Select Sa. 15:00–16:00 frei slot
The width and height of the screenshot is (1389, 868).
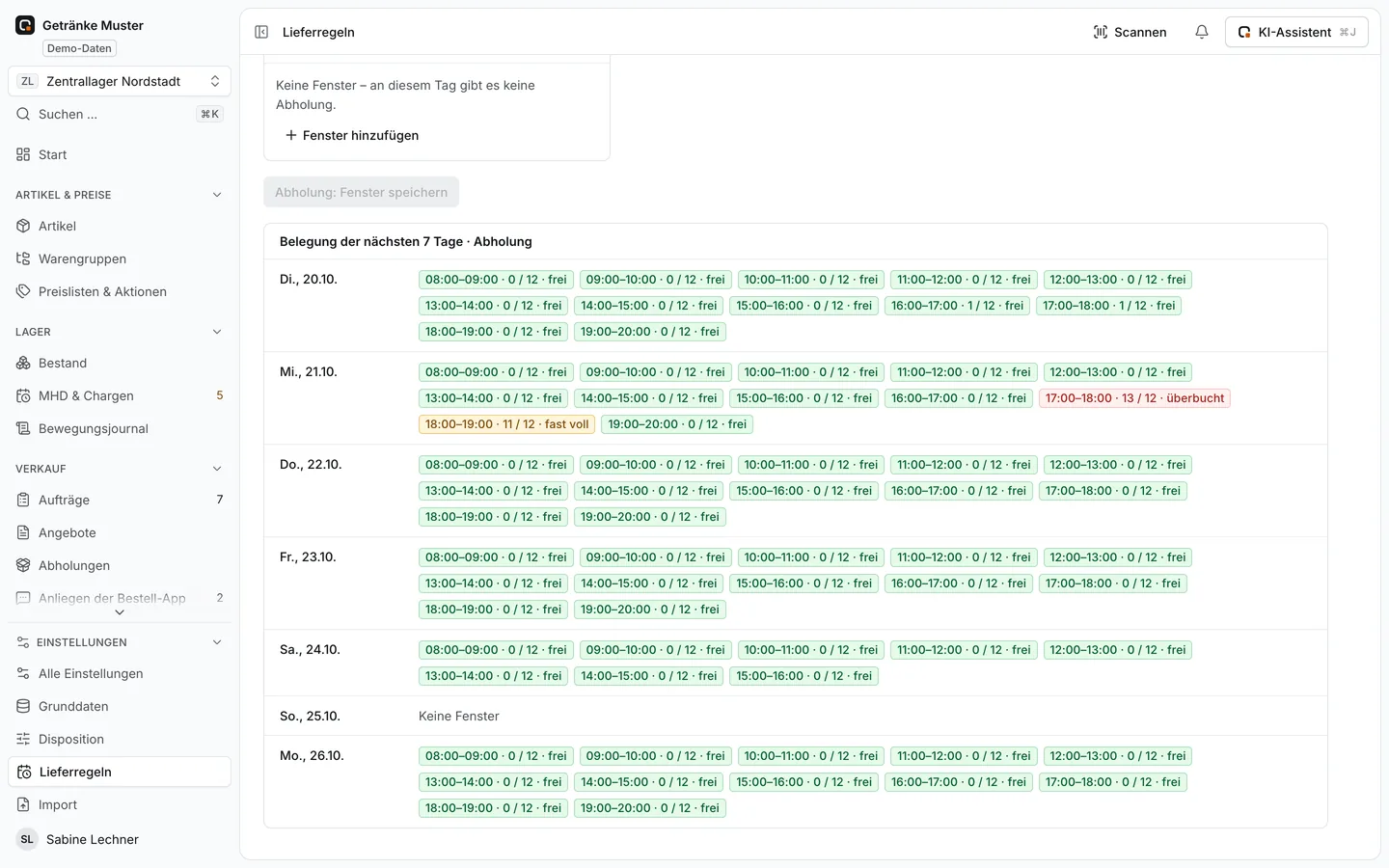[x=804, y=676]
